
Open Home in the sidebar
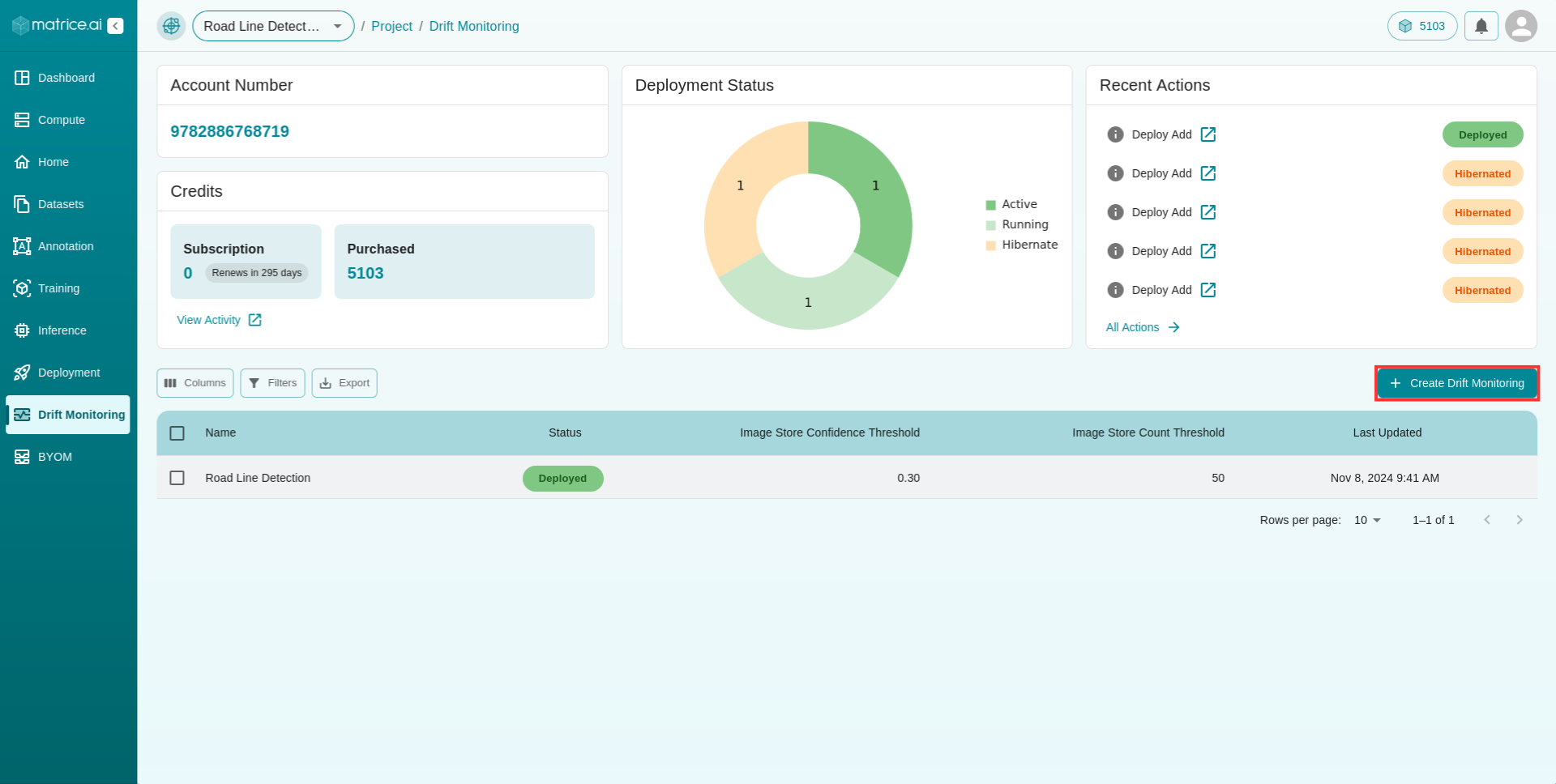[x=68, y=162]
